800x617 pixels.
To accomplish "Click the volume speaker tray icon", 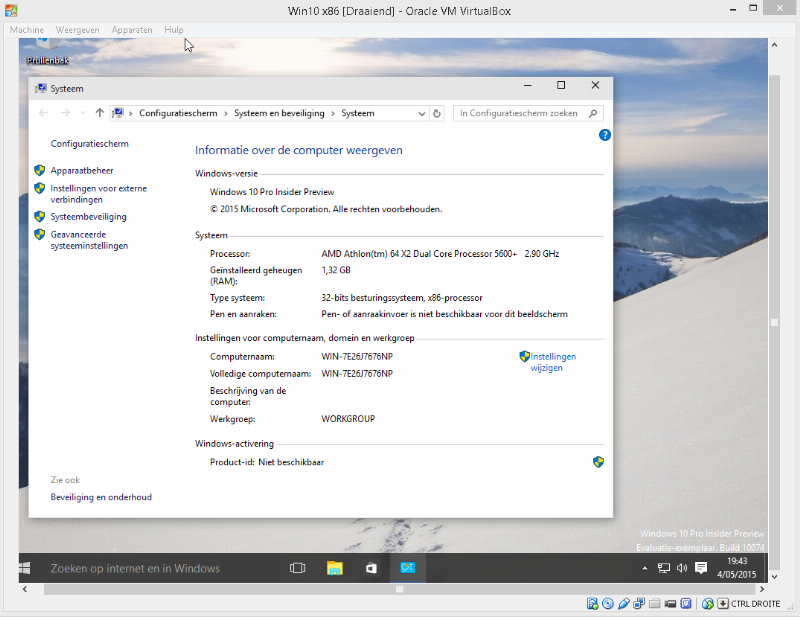I will (x=682, y=568).
